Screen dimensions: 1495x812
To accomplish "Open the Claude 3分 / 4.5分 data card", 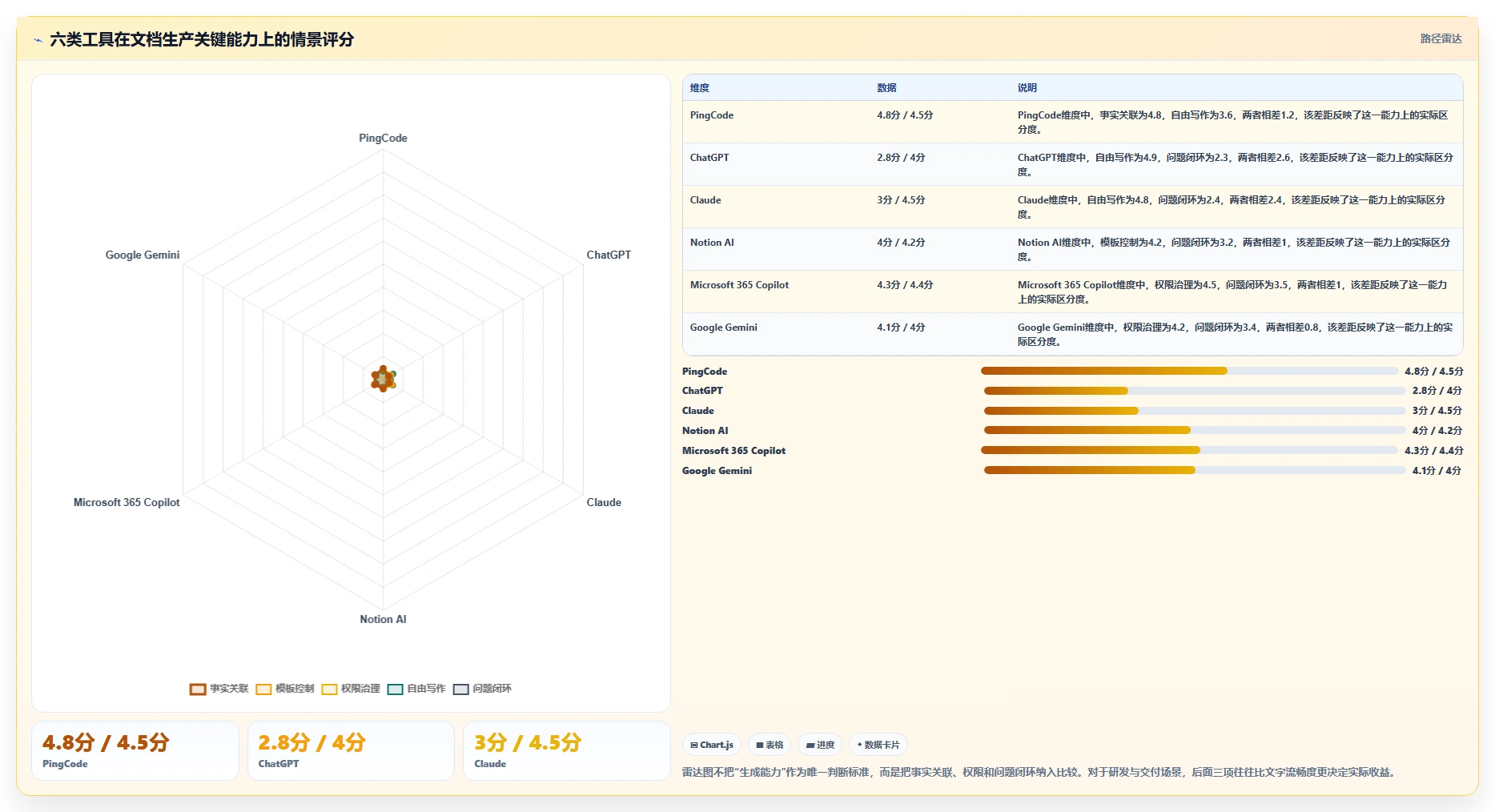I will point(567,750).
